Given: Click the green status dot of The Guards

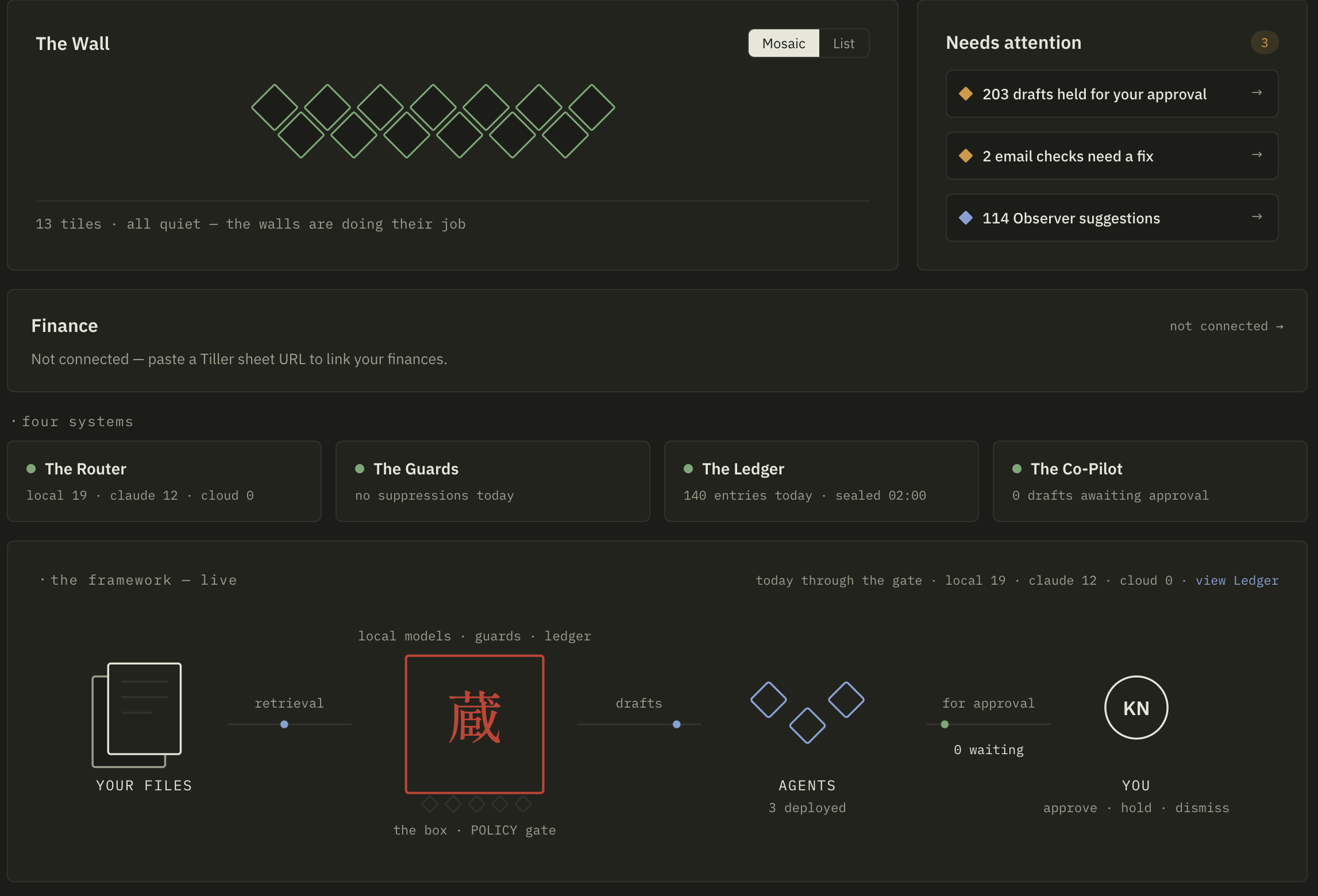Looking at the screenshot, I should 360,469.
